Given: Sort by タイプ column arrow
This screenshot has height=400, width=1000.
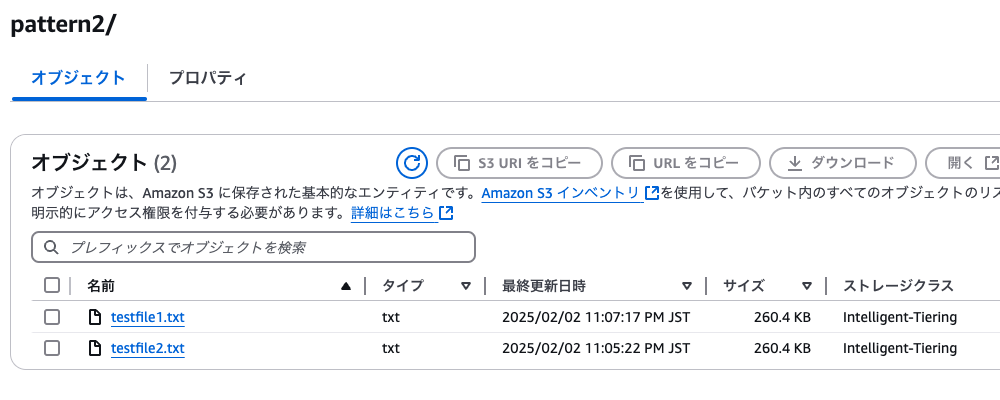Looking at the screenshot, I should point(466,286).
